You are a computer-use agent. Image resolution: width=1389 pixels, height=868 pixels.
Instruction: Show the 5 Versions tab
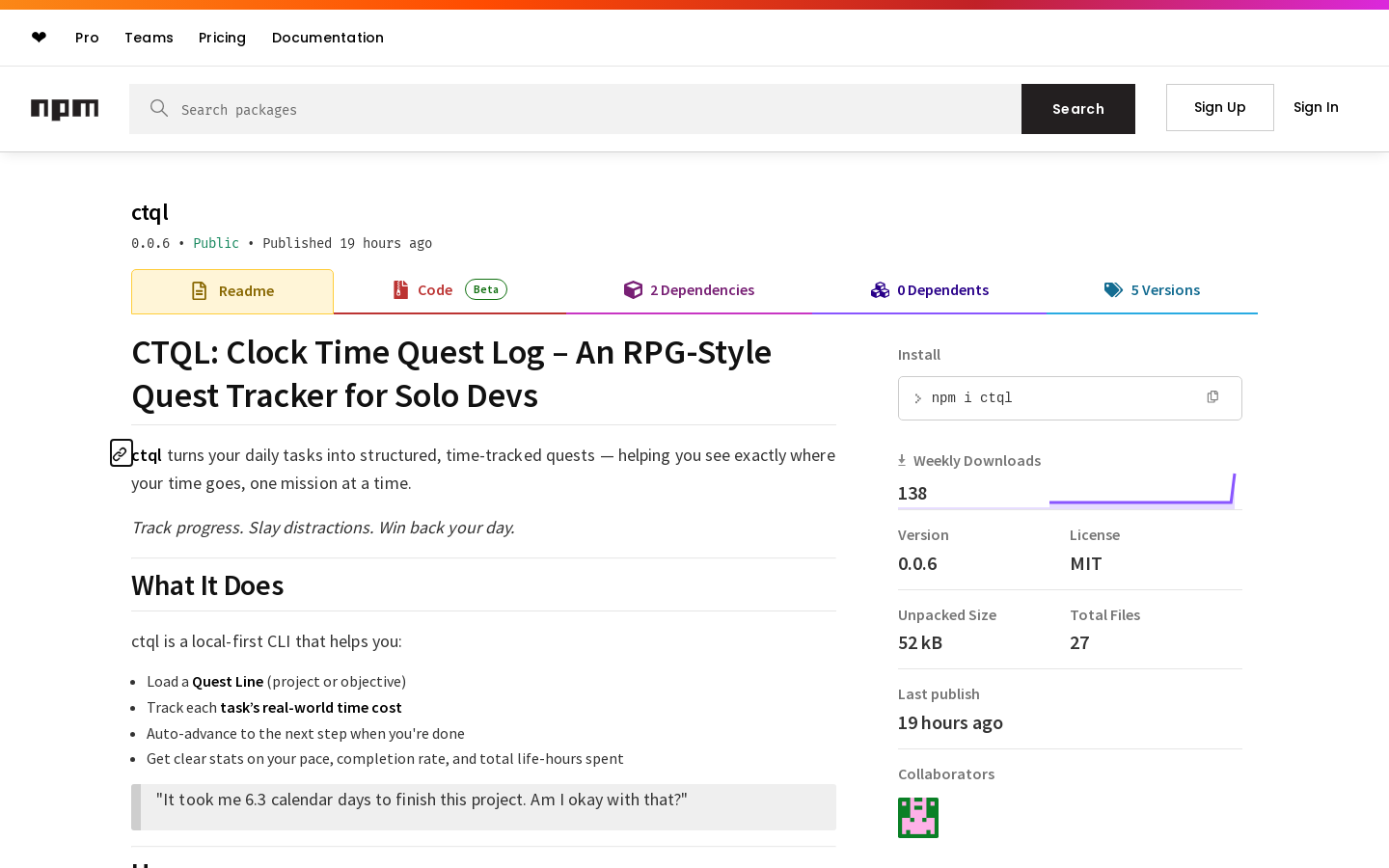click(x=1152, y=290)
